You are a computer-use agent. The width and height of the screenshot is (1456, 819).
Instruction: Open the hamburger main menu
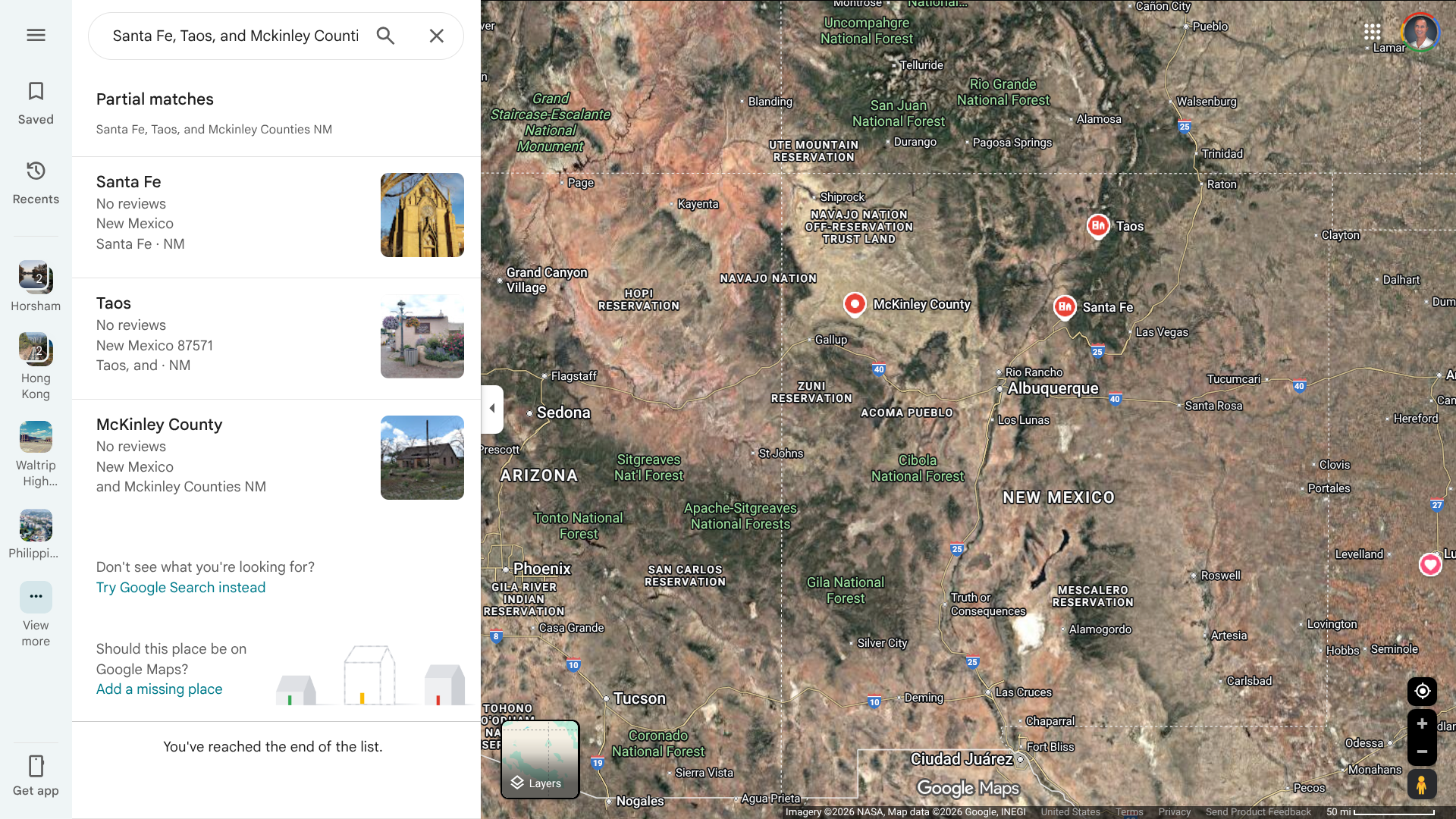pyautogui.click(x=36, y=35)
